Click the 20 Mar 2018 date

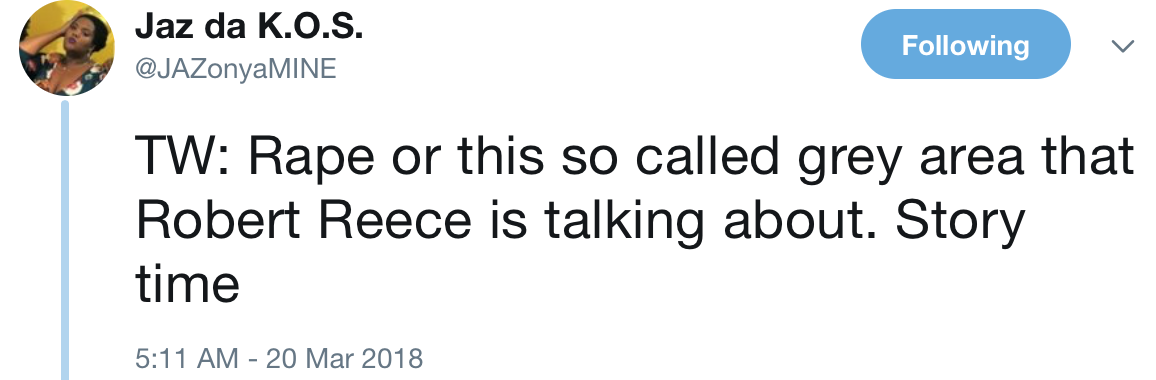pyautogui.click(x=344, y=359)
